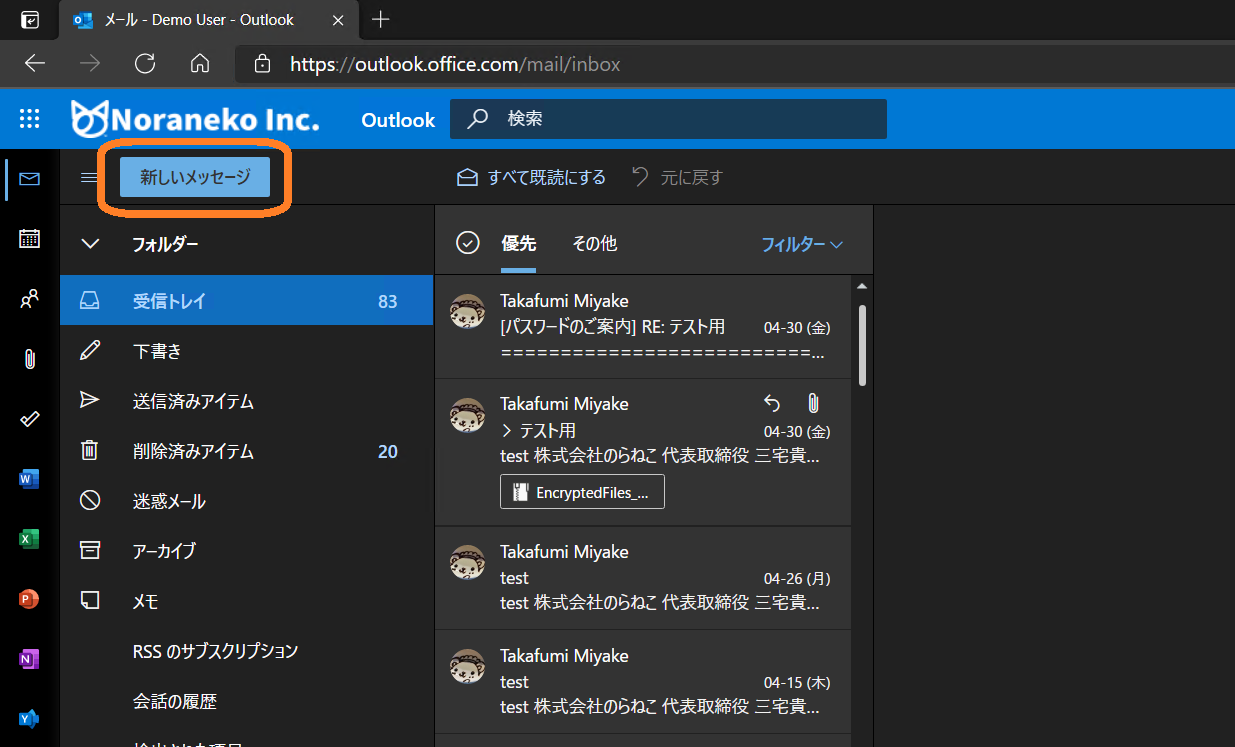
Task: Click the message list scrollbar thumb
Action: pyautogui.click(x=862, y=345)
